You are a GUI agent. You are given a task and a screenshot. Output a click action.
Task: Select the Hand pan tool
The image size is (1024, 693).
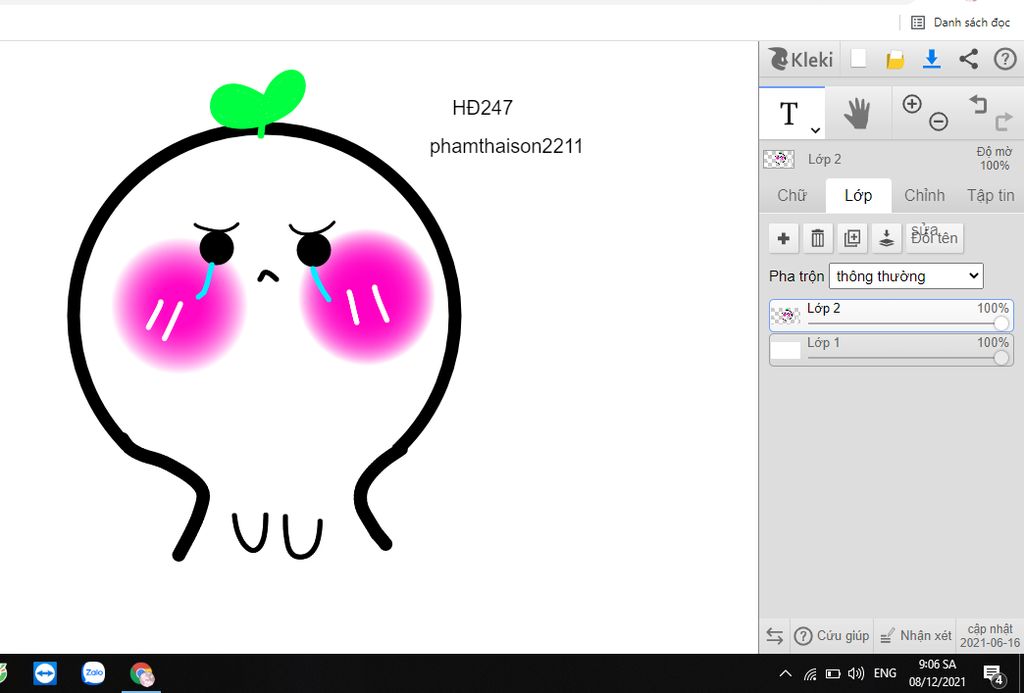[857, 114]
